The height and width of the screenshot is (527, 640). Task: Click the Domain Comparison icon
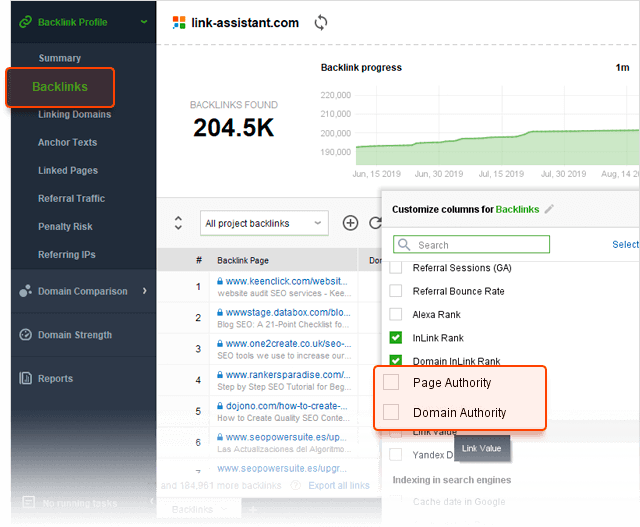pos(25,291)
